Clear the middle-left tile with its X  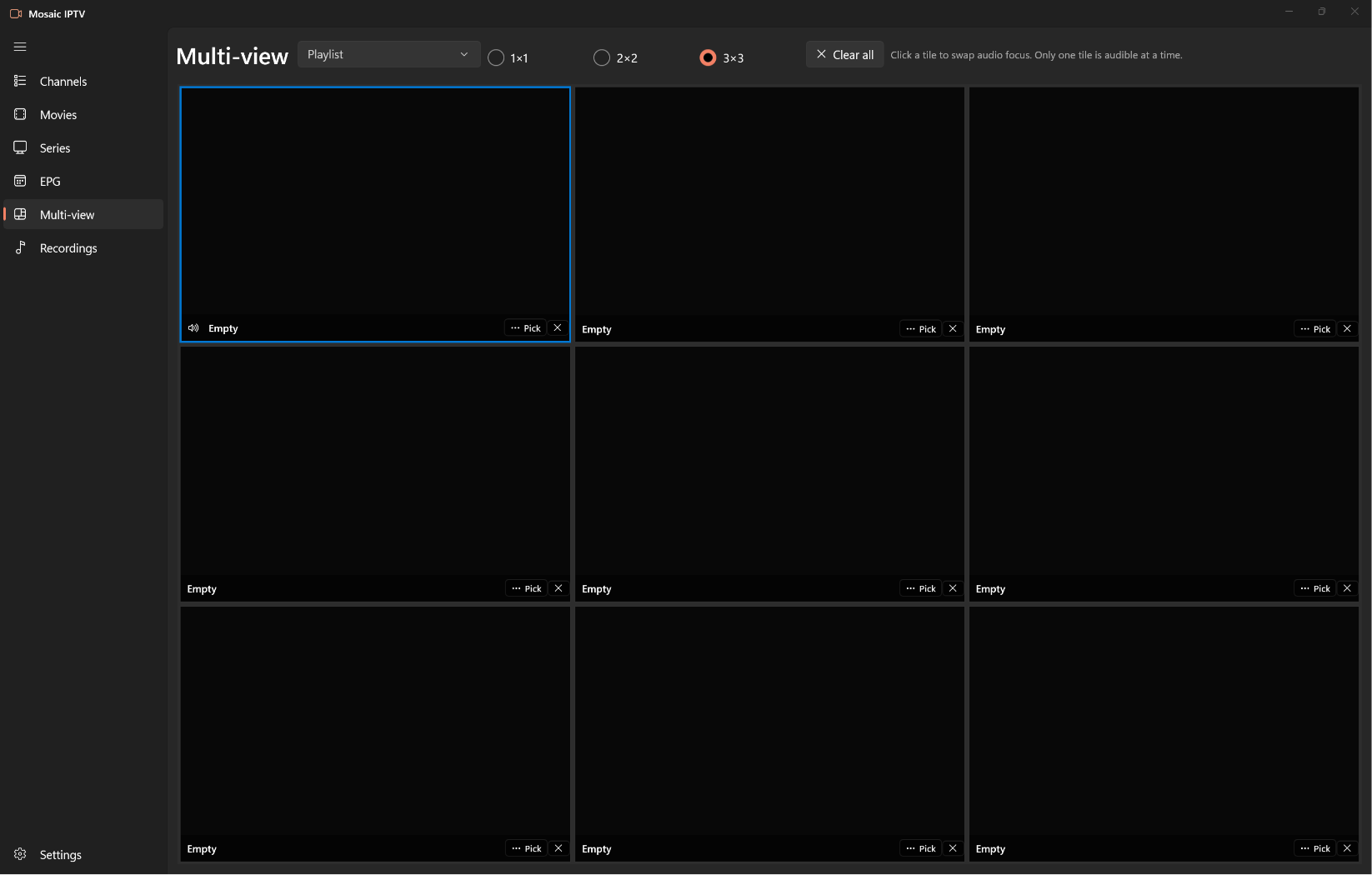tap(558, 588)
